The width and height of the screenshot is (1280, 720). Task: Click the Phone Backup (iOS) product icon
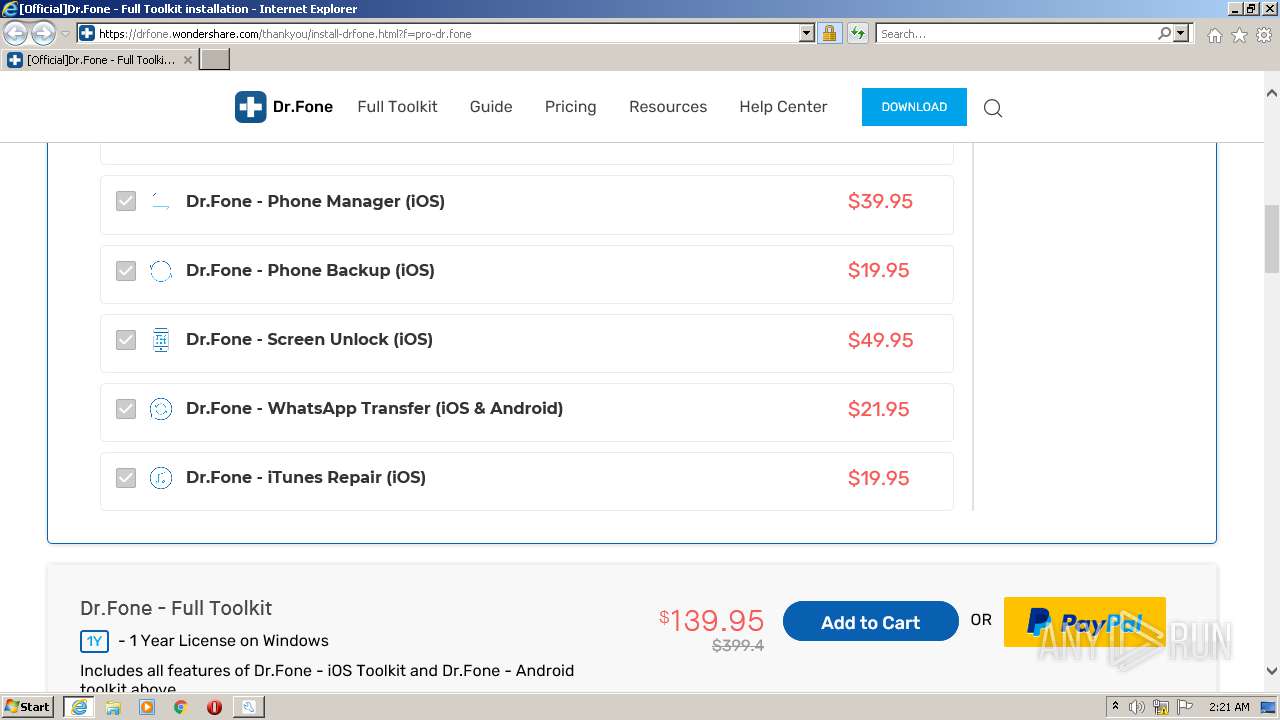coord(161,271)
